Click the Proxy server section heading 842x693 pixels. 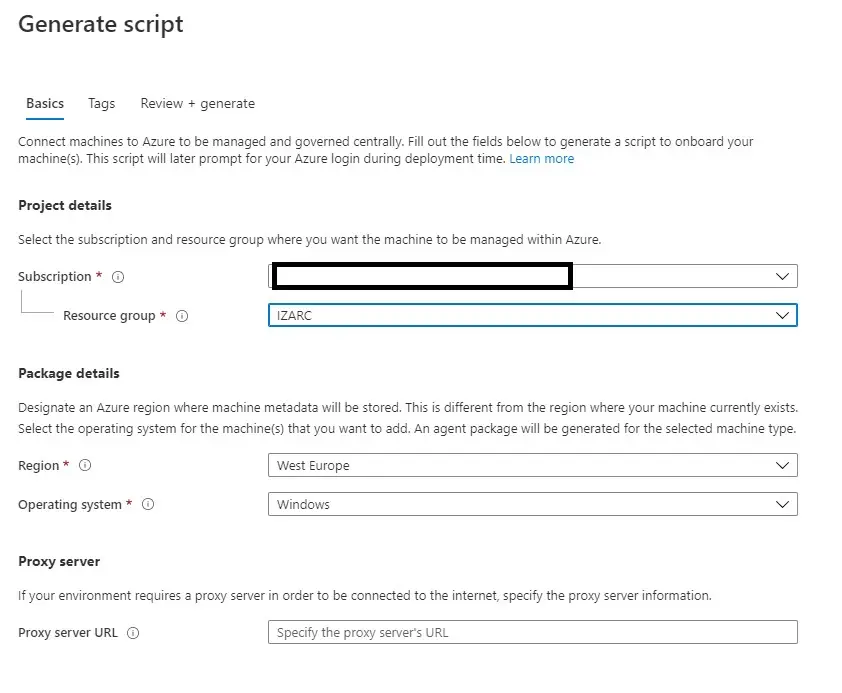(x=59, y=561)
